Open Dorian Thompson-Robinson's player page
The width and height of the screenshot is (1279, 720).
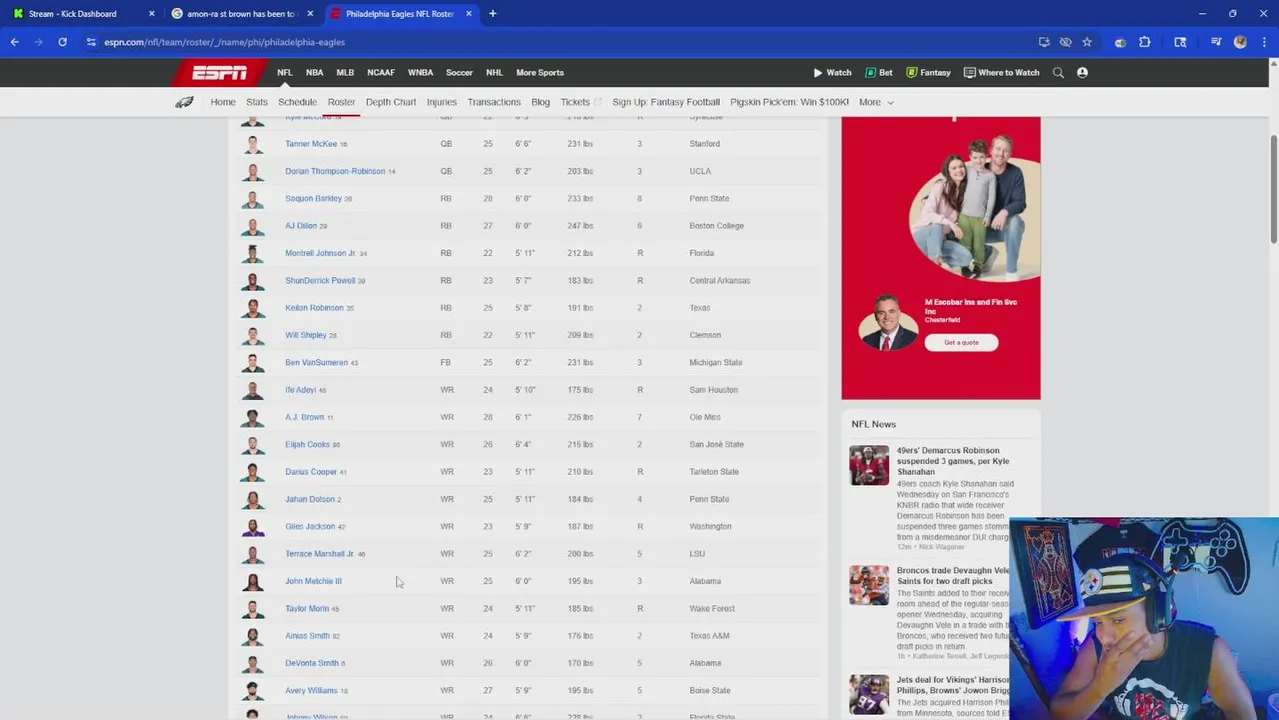click(335, 171)
